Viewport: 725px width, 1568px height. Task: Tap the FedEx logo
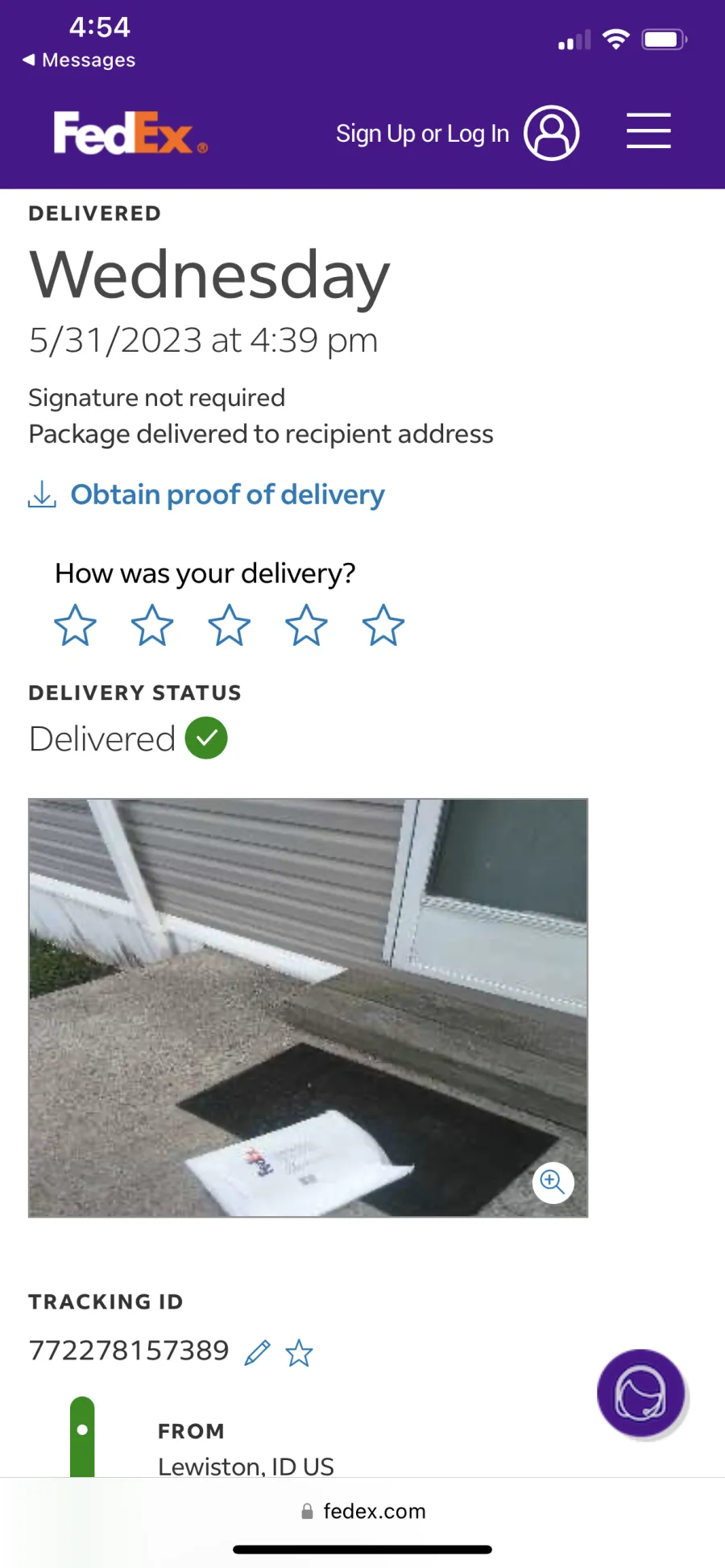tap(130, 133)
